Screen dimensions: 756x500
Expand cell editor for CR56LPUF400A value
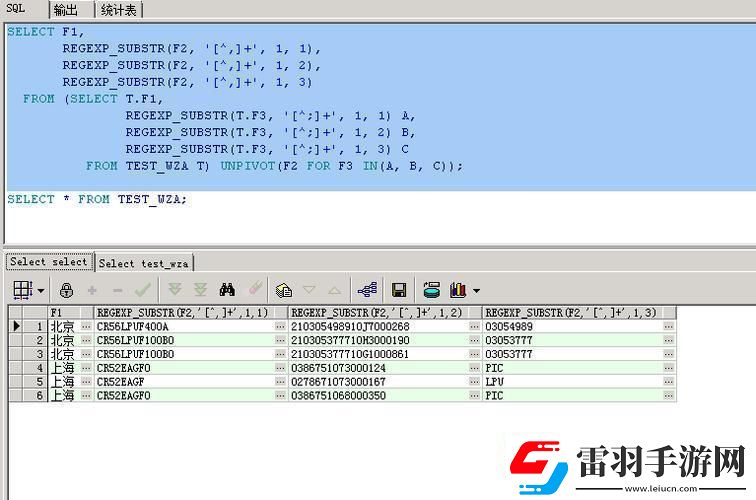[x=280, y=327]
